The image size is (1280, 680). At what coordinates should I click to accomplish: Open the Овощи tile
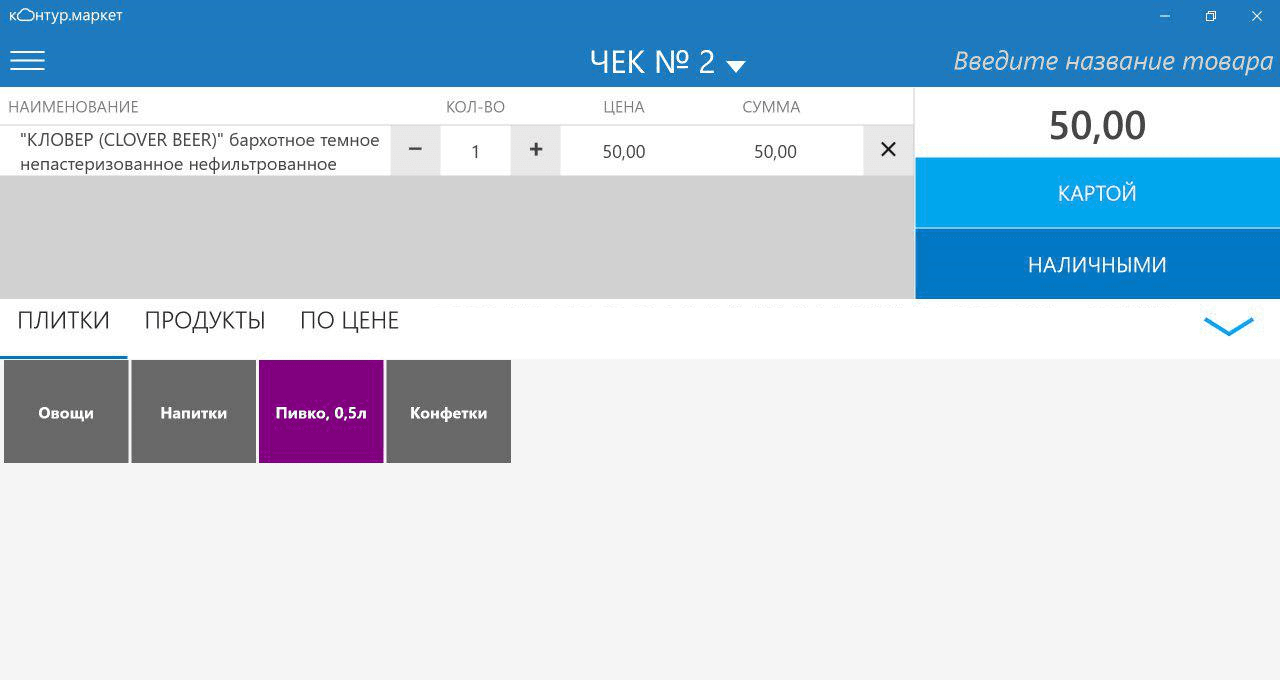(x=66, y=412)
